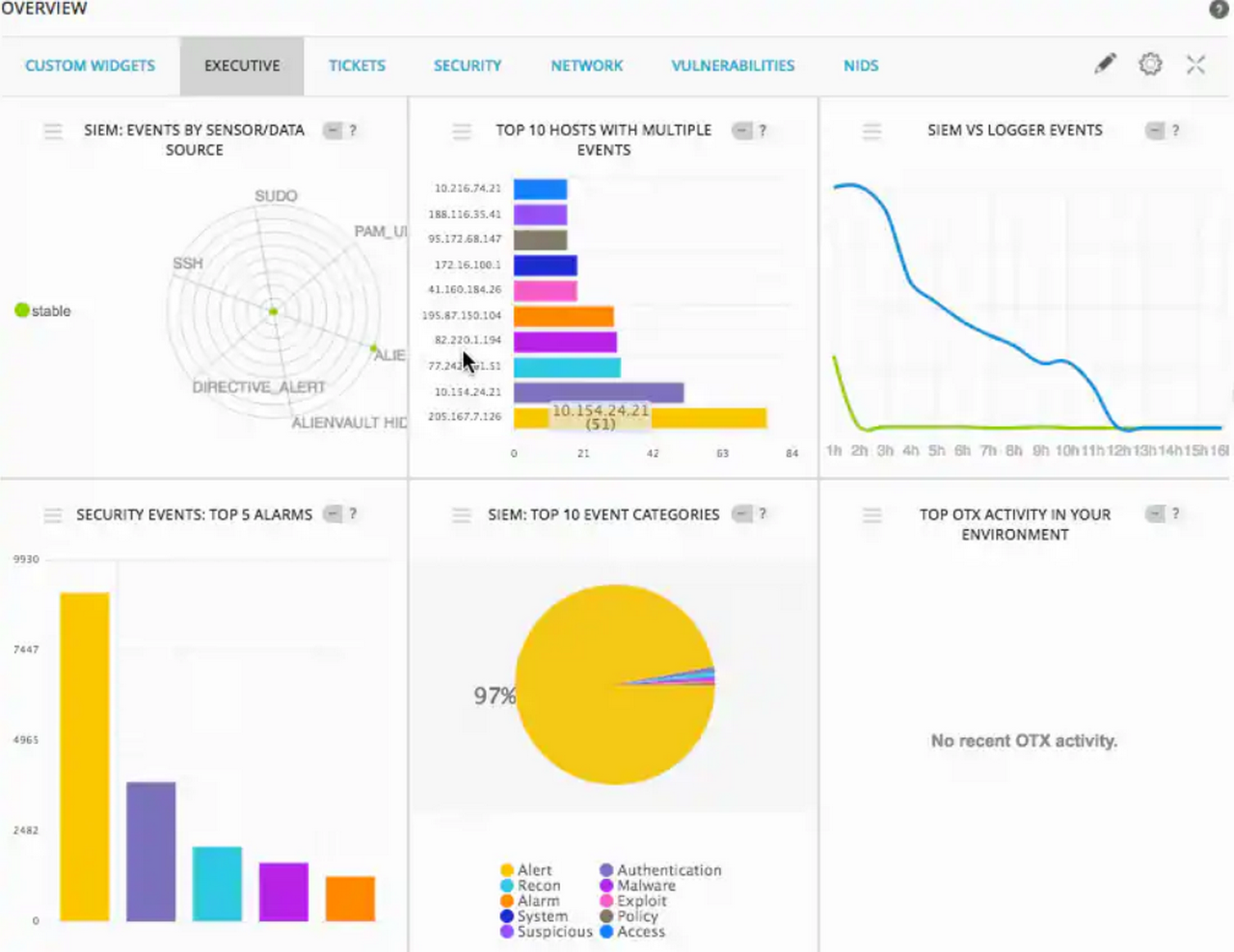The image size is (1234, 952).
Task: Click the help question mark on Top 5 Alarms widget
Action: click(353, 514)
